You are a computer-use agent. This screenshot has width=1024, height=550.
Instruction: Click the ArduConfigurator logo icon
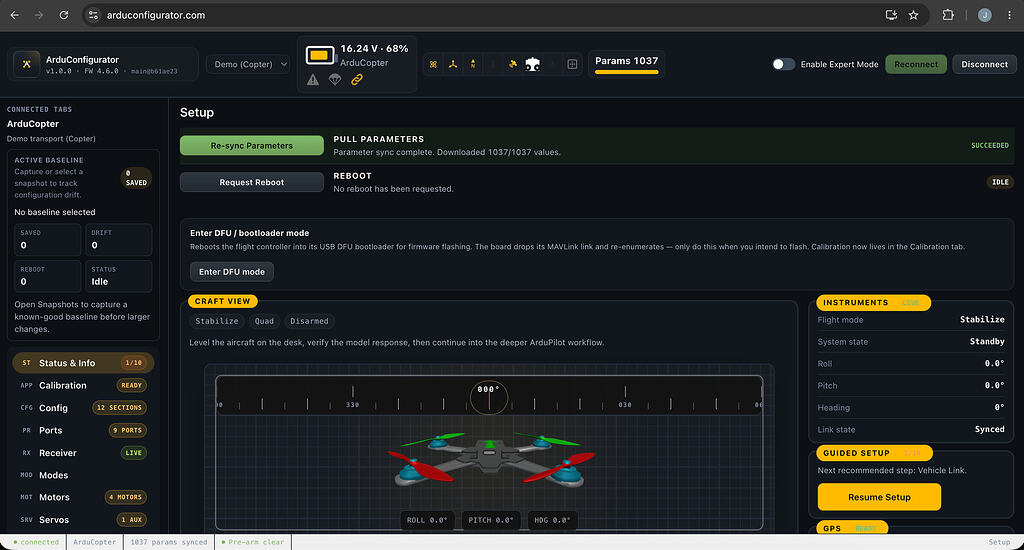[x=27, y=64]
